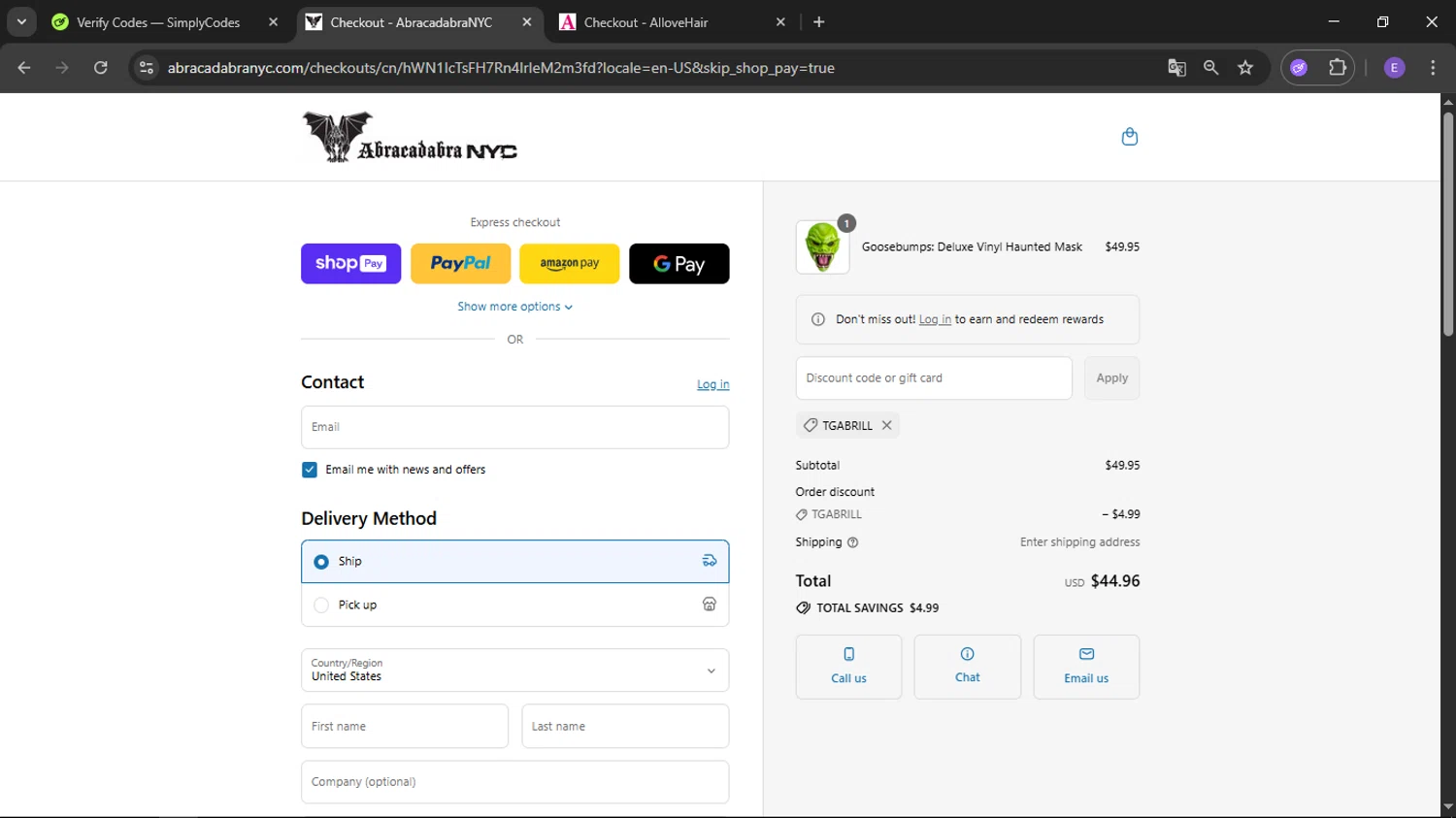1456x818 pixels.
Task: Focus the Last name field
Action: [x=625, y=726]
